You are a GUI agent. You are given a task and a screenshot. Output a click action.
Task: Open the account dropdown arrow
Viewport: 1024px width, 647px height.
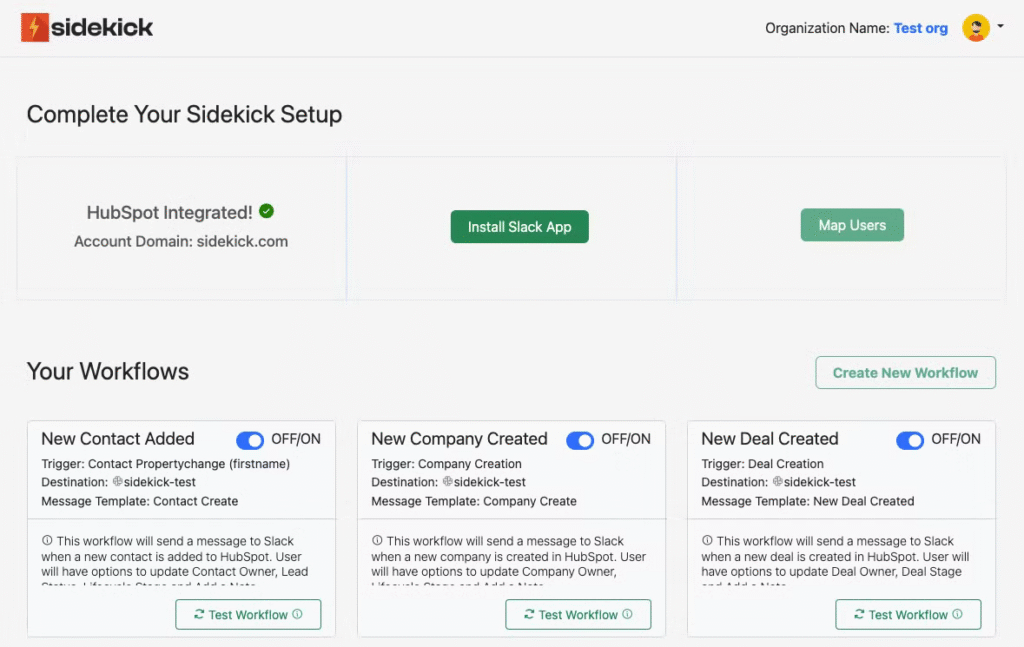click(1000, 27)
